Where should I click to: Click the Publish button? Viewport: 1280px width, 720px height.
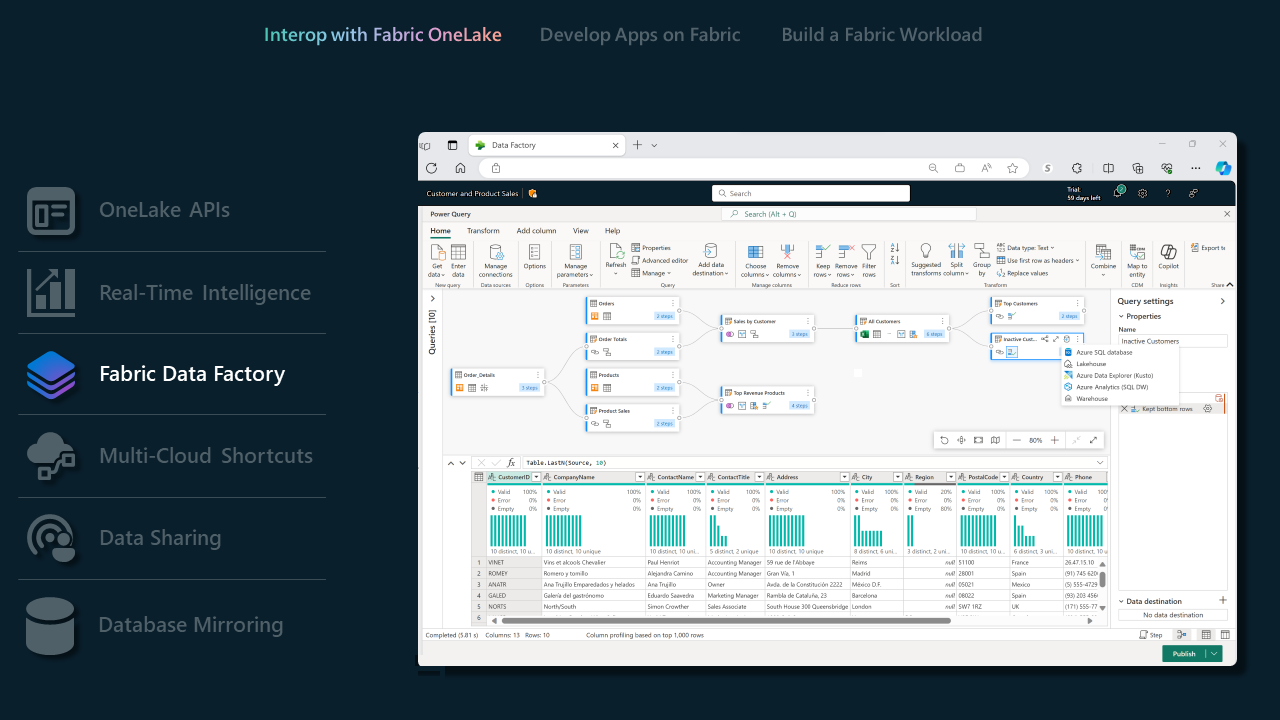pos(1184,653)
